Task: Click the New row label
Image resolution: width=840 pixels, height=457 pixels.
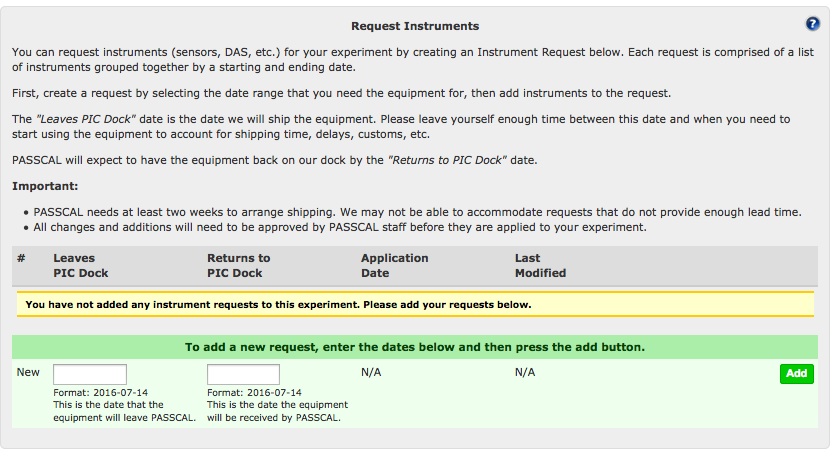Action: 28,372
